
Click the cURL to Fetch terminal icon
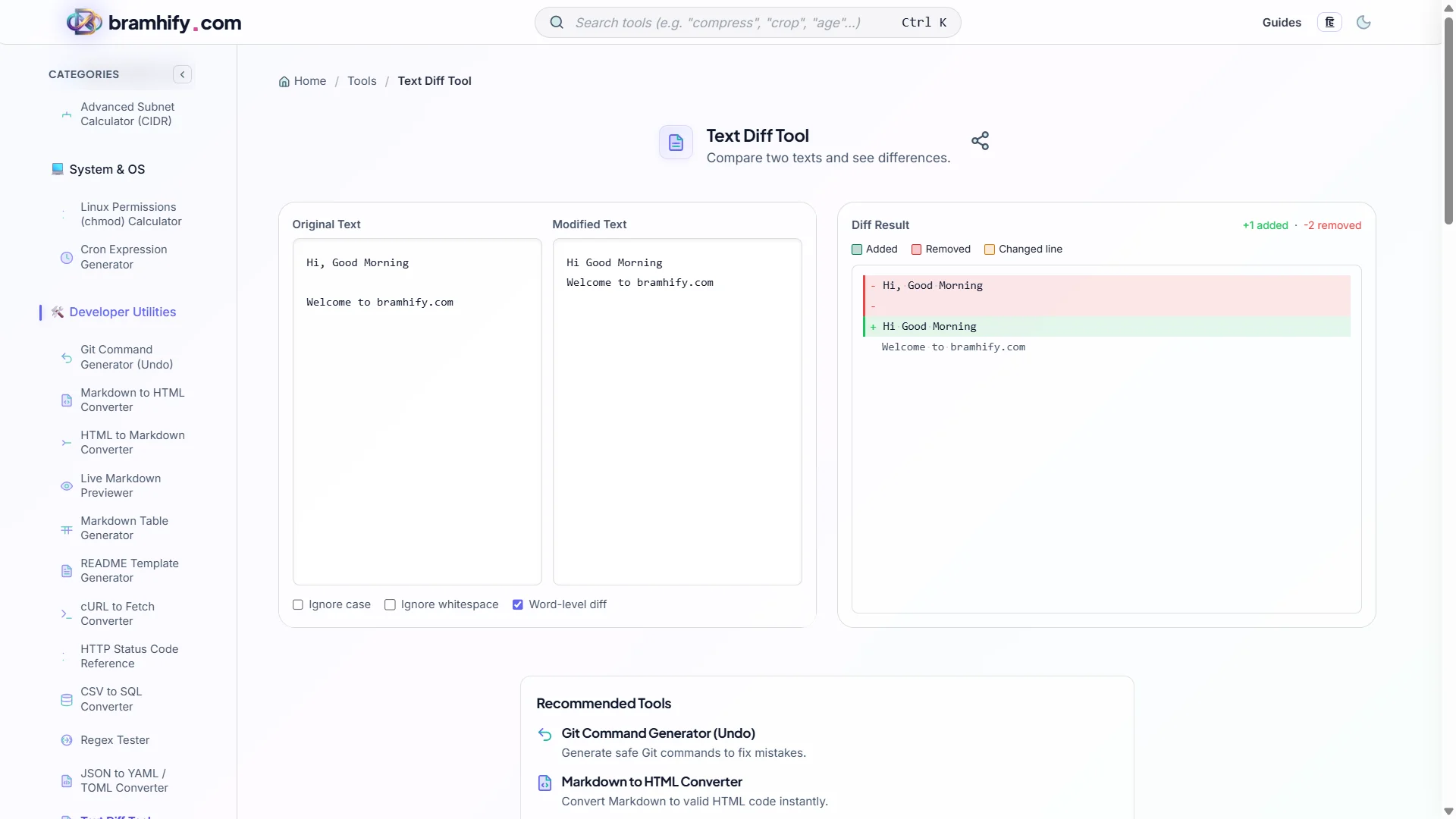pyautogui.click(x=67, y=614)
